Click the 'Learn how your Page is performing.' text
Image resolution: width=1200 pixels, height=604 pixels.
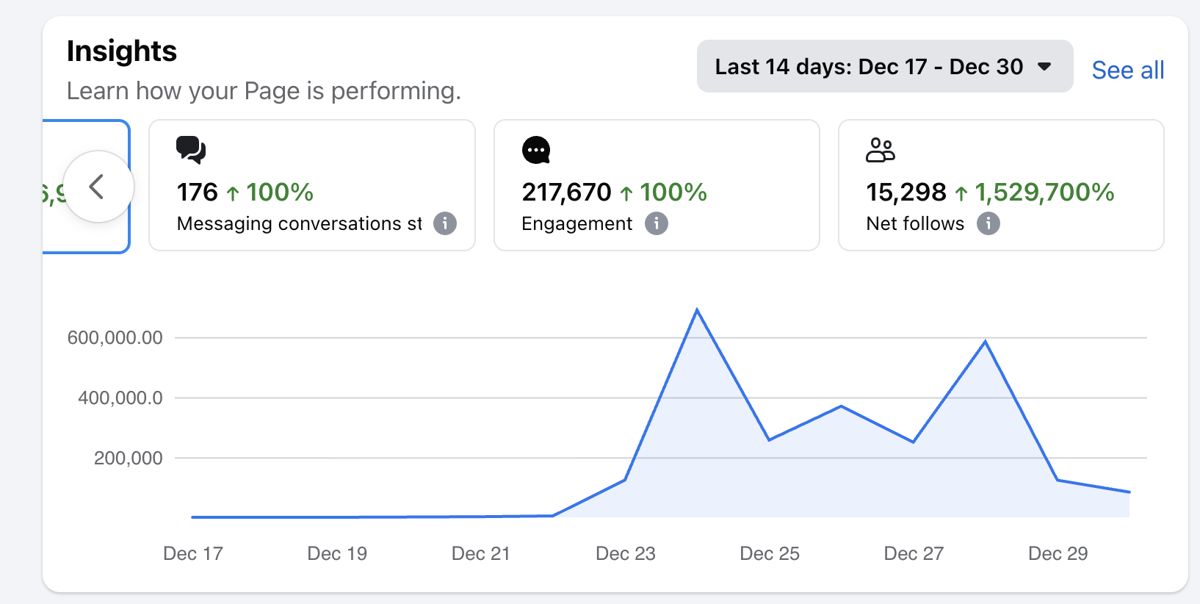[264, 91]
